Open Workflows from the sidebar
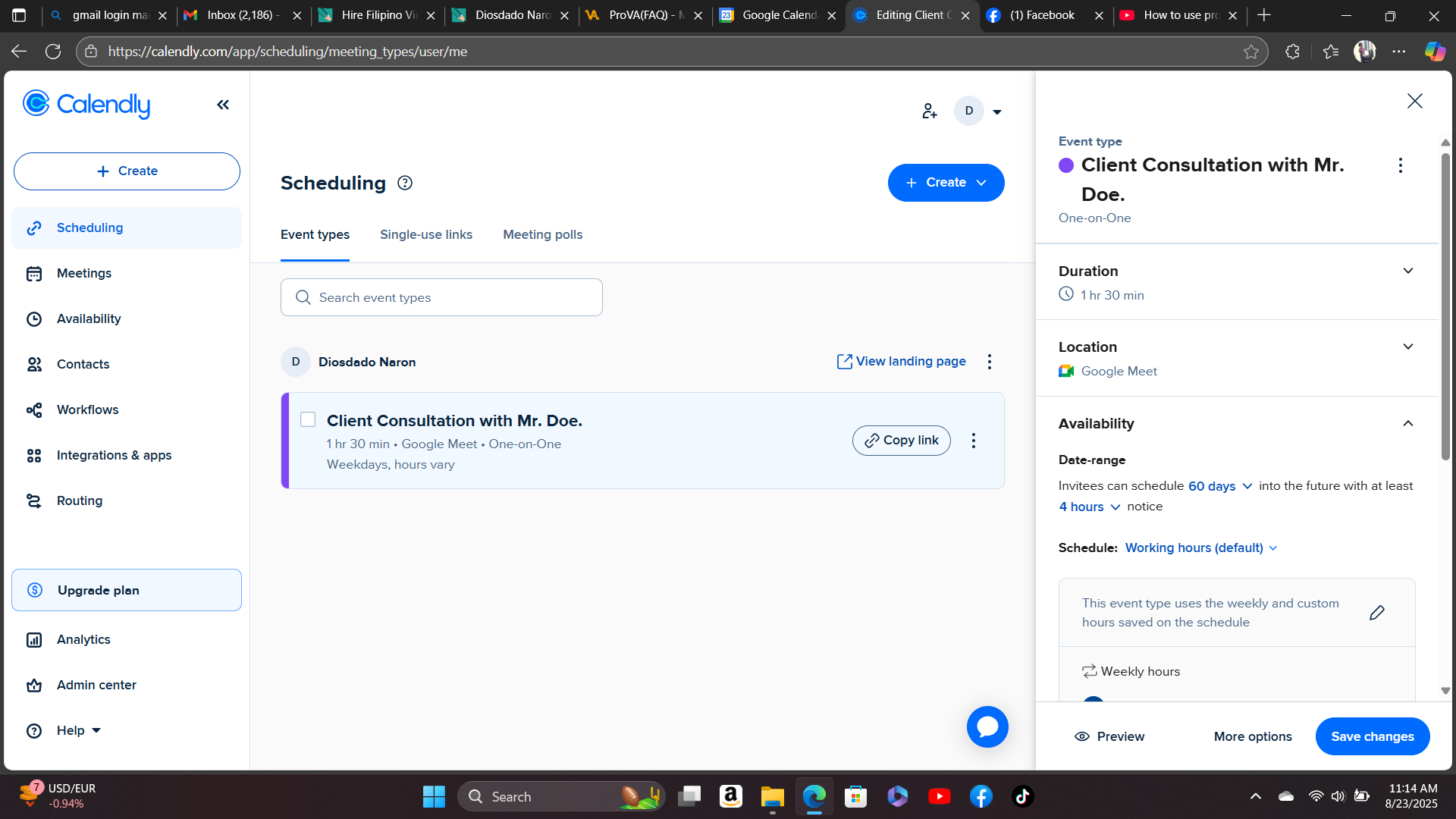 pos(87,409)
